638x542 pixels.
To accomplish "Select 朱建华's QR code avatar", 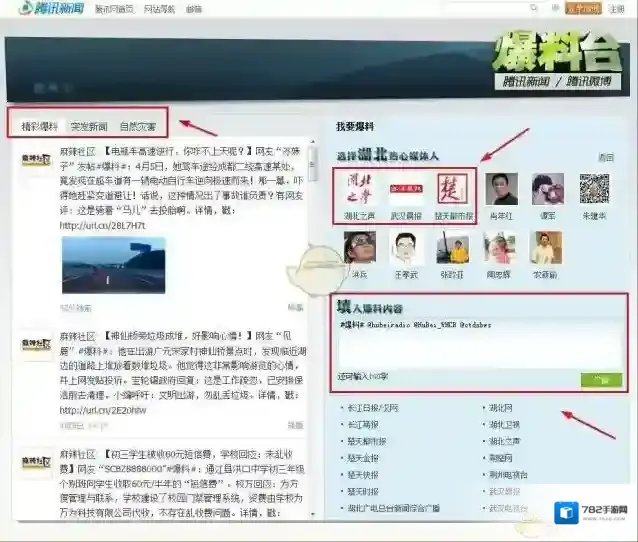I will pyautogui.click(x=594, y=188).
